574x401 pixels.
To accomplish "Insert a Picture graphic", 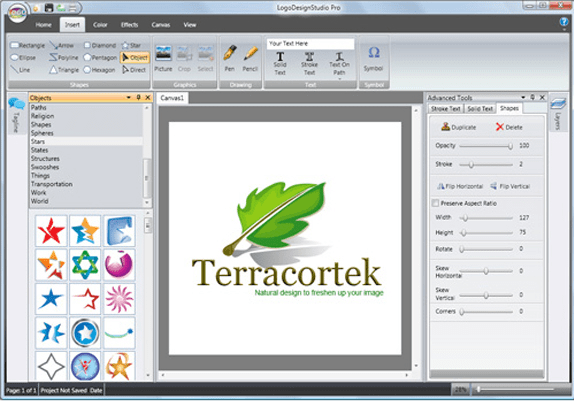I will 163,59.
